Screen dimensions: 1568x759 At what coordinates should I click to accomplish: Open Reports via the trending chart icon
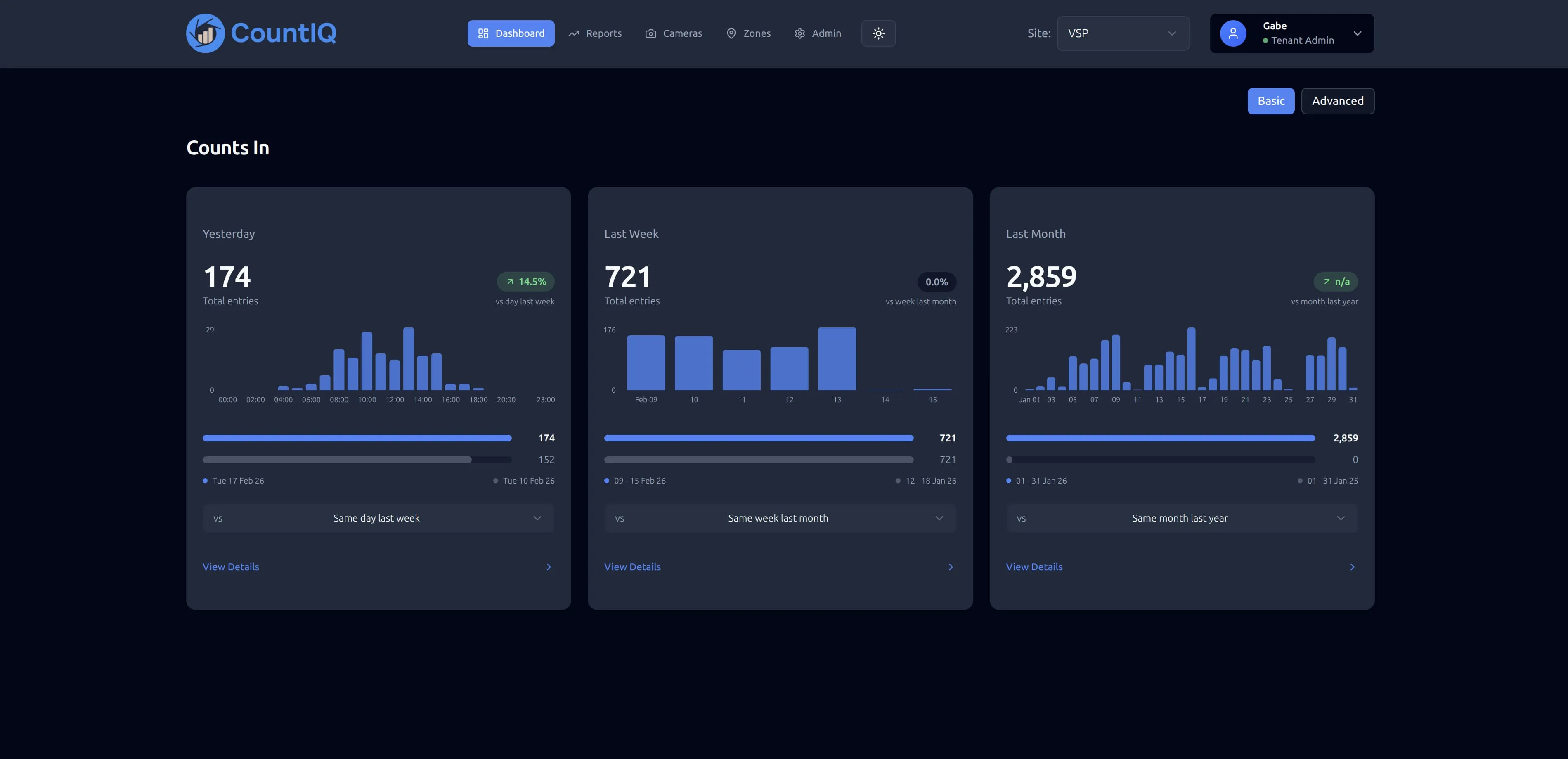(573, 33)
